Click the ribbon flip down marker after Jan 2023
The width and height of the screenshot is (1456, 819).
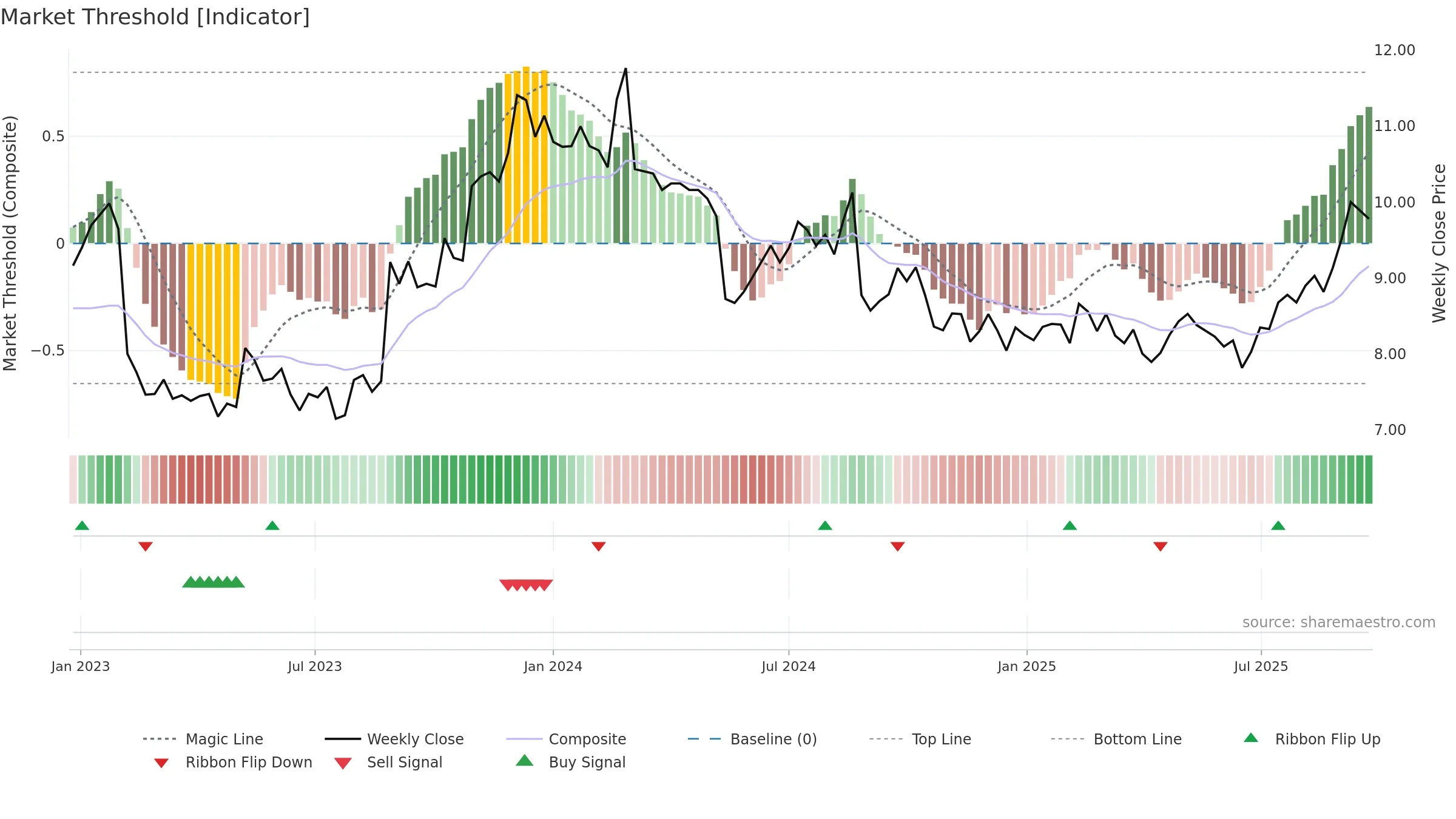point(146,547)
